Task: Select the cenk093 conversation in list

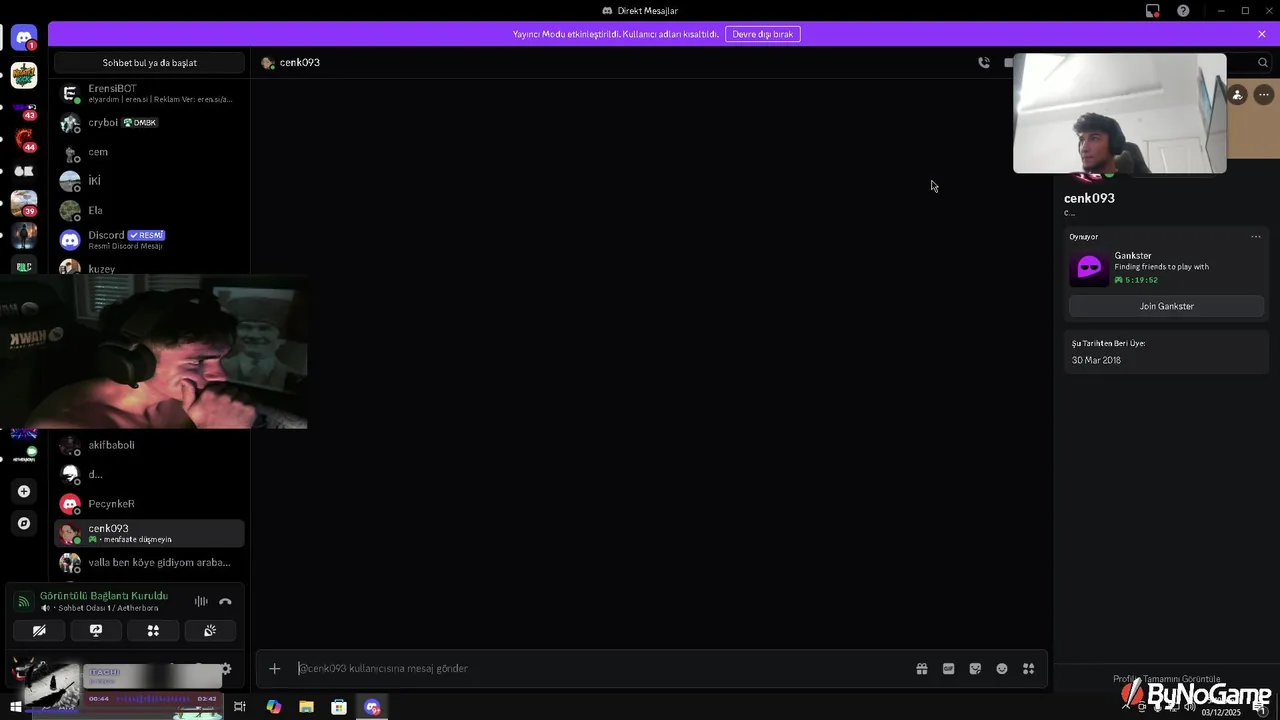Action: 149,533
